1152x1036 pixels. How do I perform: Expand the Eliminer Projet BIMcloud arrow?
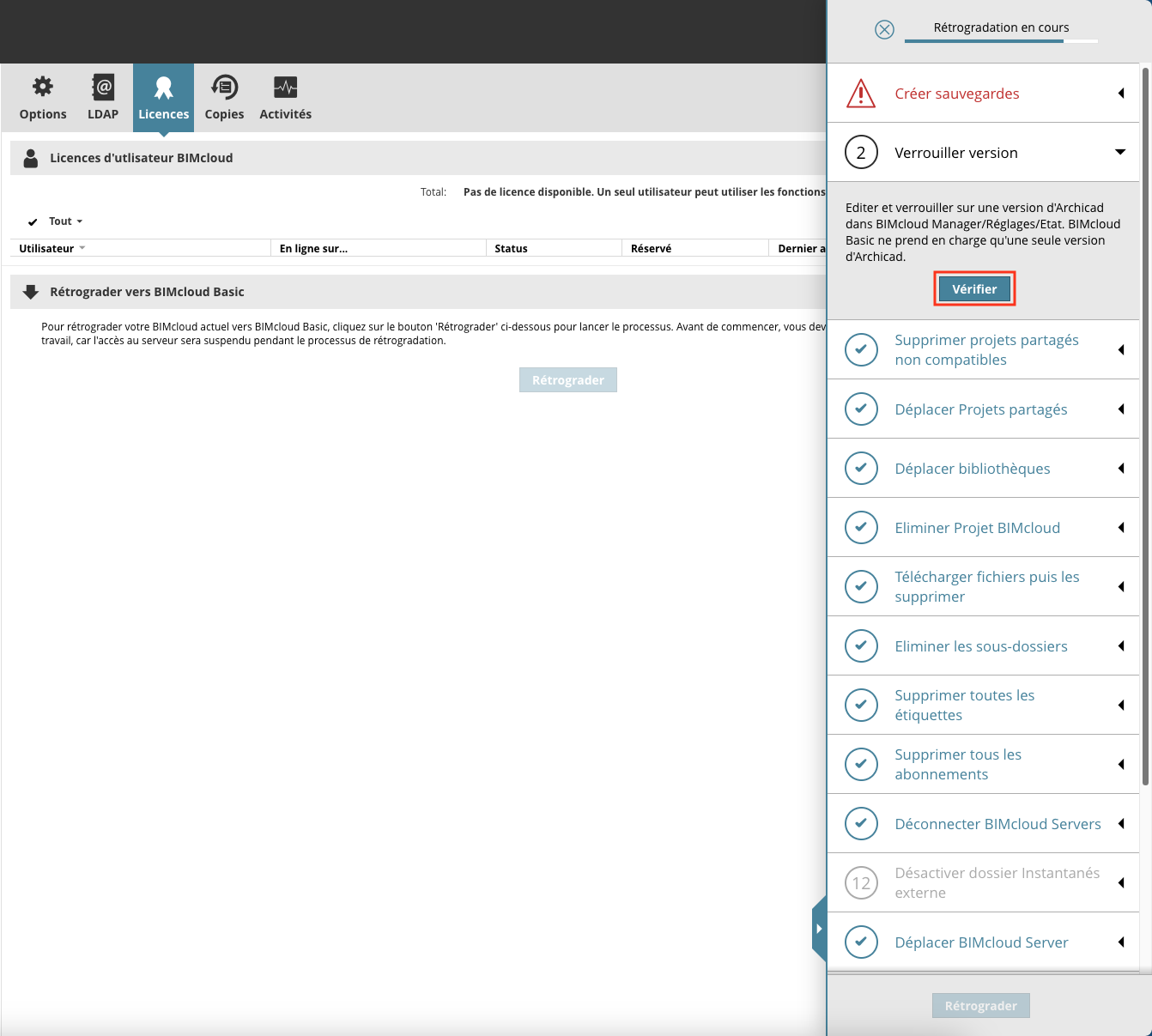[1121, 528]
